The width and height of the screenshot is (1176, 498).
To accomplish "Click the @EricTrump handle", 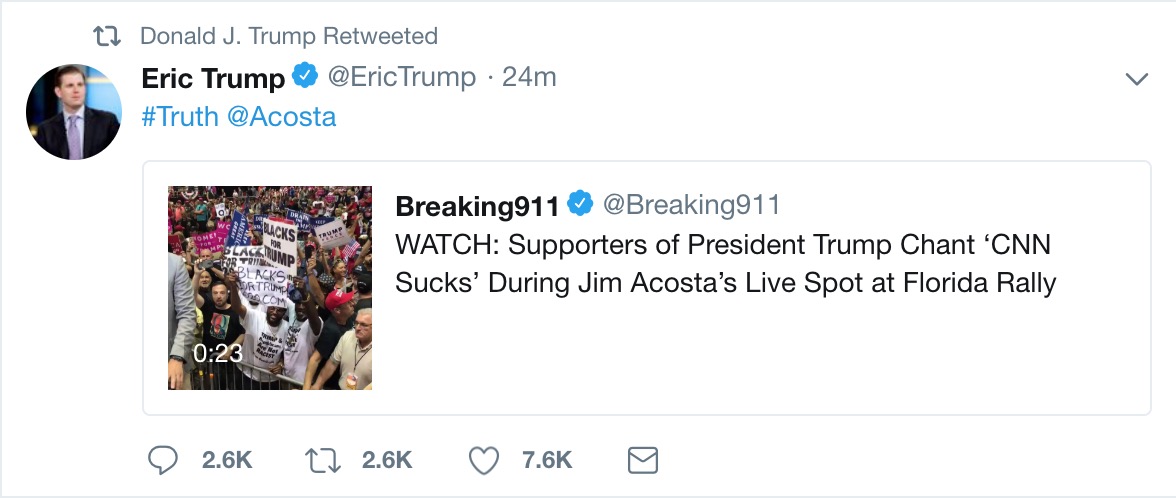I will (401, 77).
